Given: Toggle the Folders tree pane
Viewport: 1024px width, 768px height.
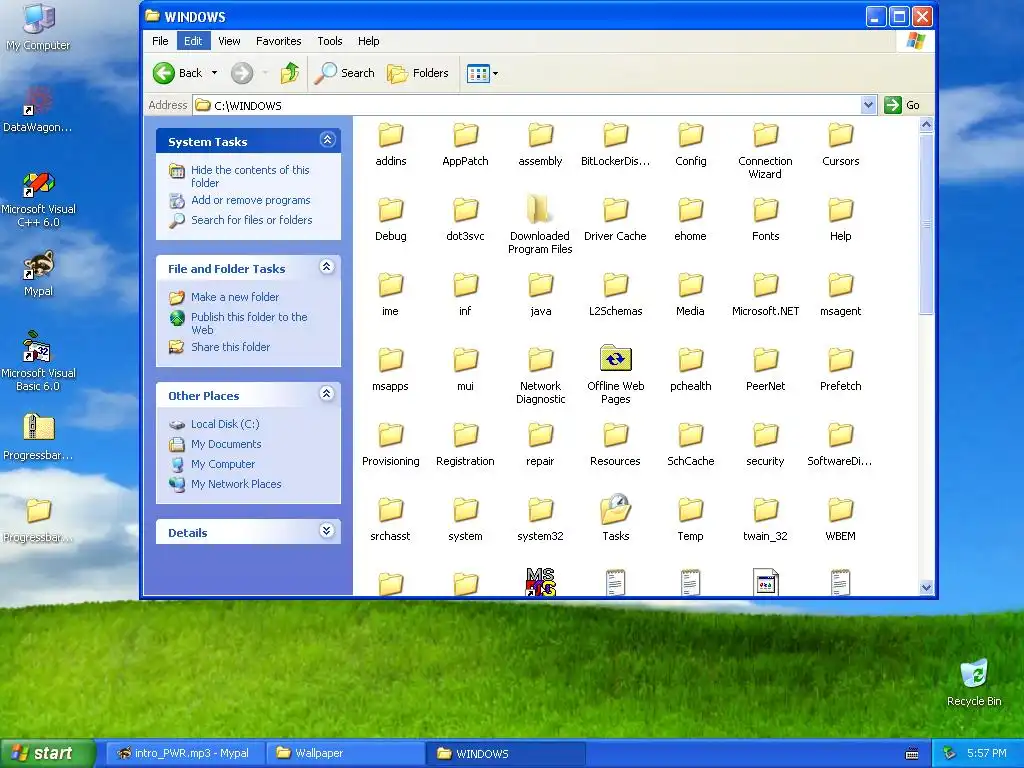Looking at the screenshot, I should coord(418,73).
